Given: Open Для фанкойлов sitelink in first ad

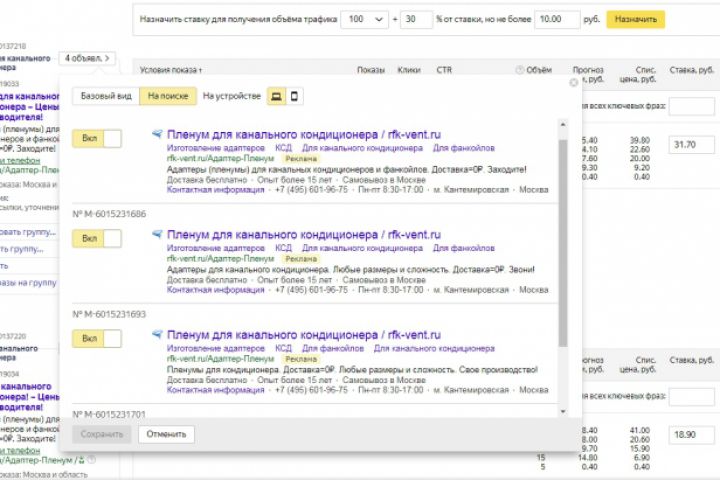Looking at the screenshot, I should 464,148.
